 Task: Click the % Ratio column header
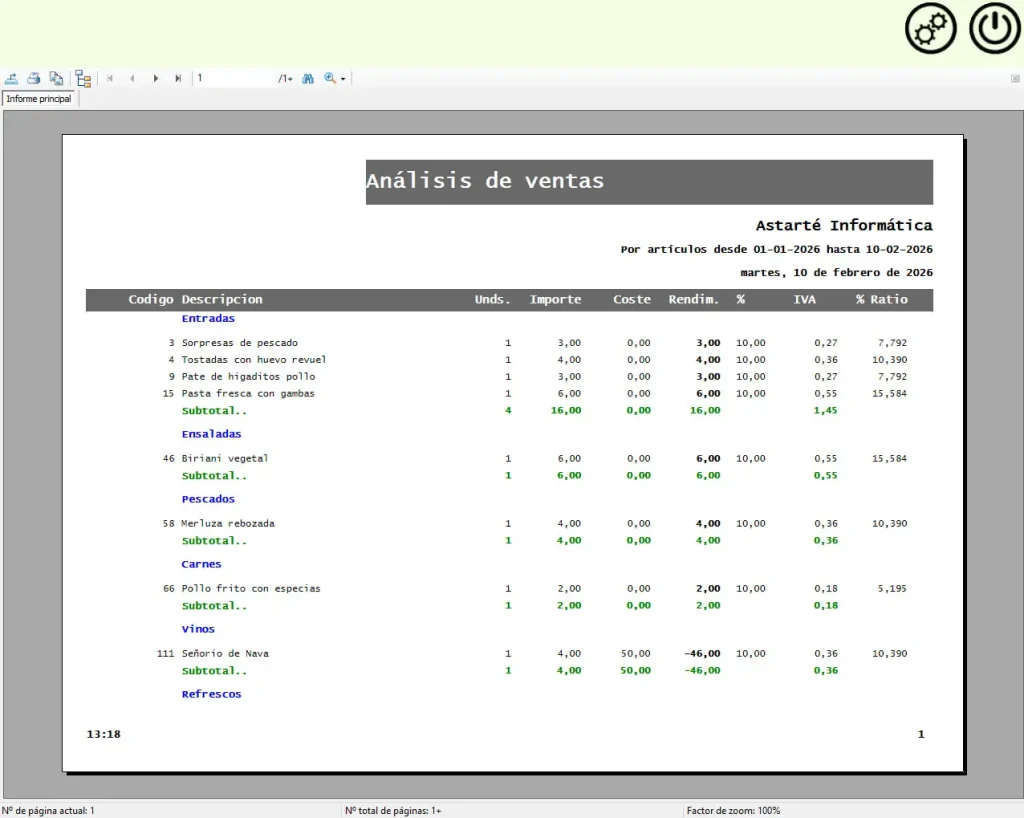pyautogui.click(x=882, y=300)
